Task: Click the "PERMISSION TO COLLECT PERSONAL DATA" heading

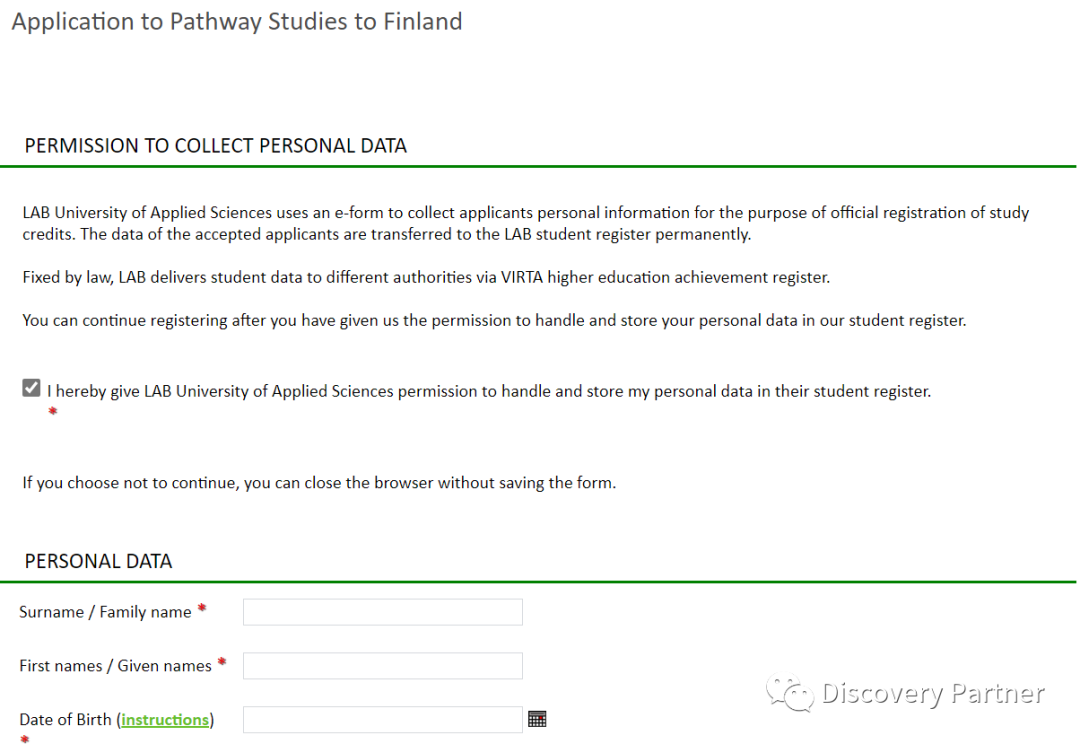Action: pos(215,146)
